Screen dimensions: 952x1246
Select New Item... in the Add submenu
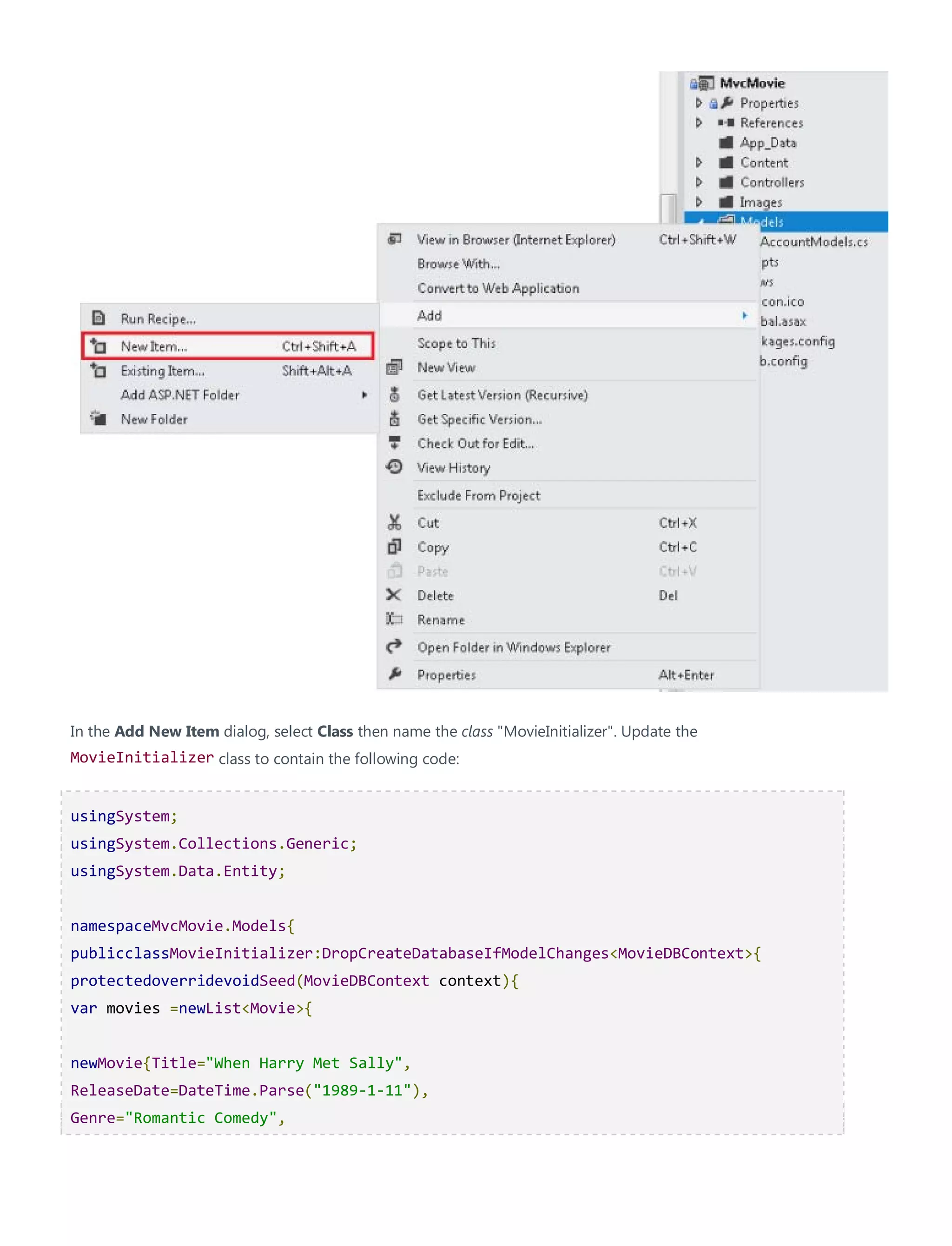coord(228,345)
